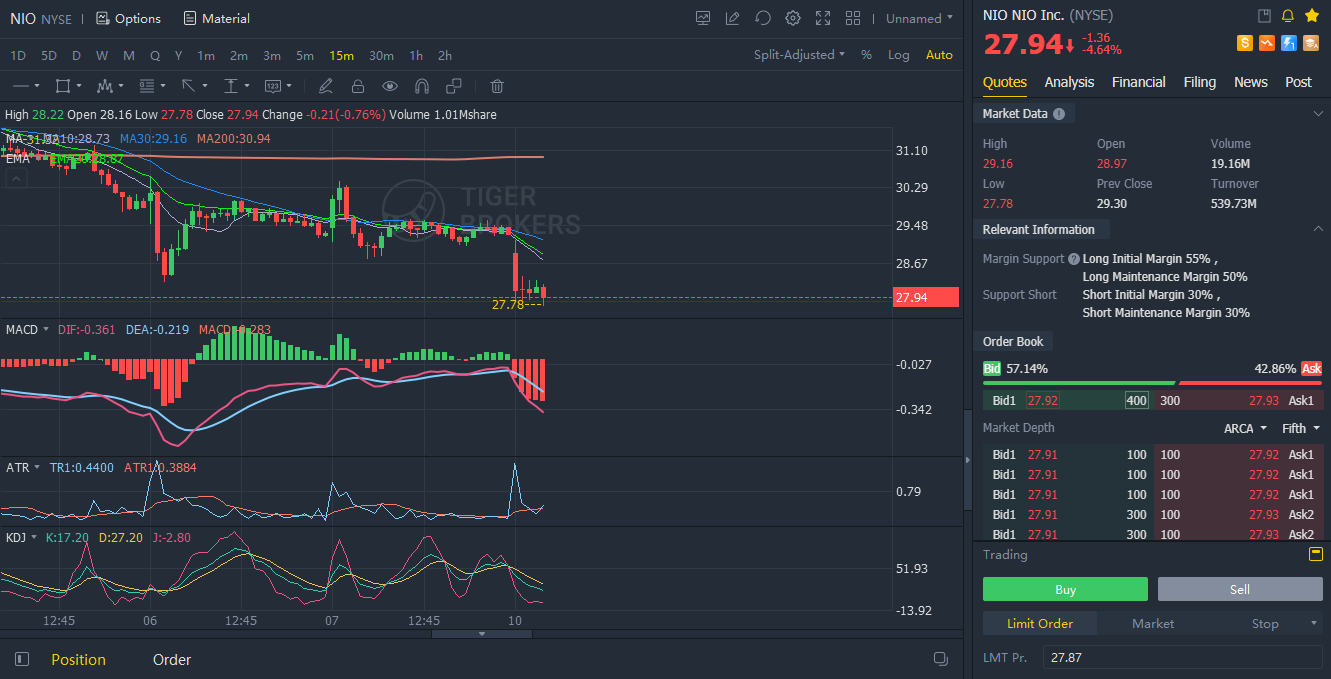This screenshot has height=679, width=1331.
Task: Click the orange dollar S badge
Action: click(1245, 43)
